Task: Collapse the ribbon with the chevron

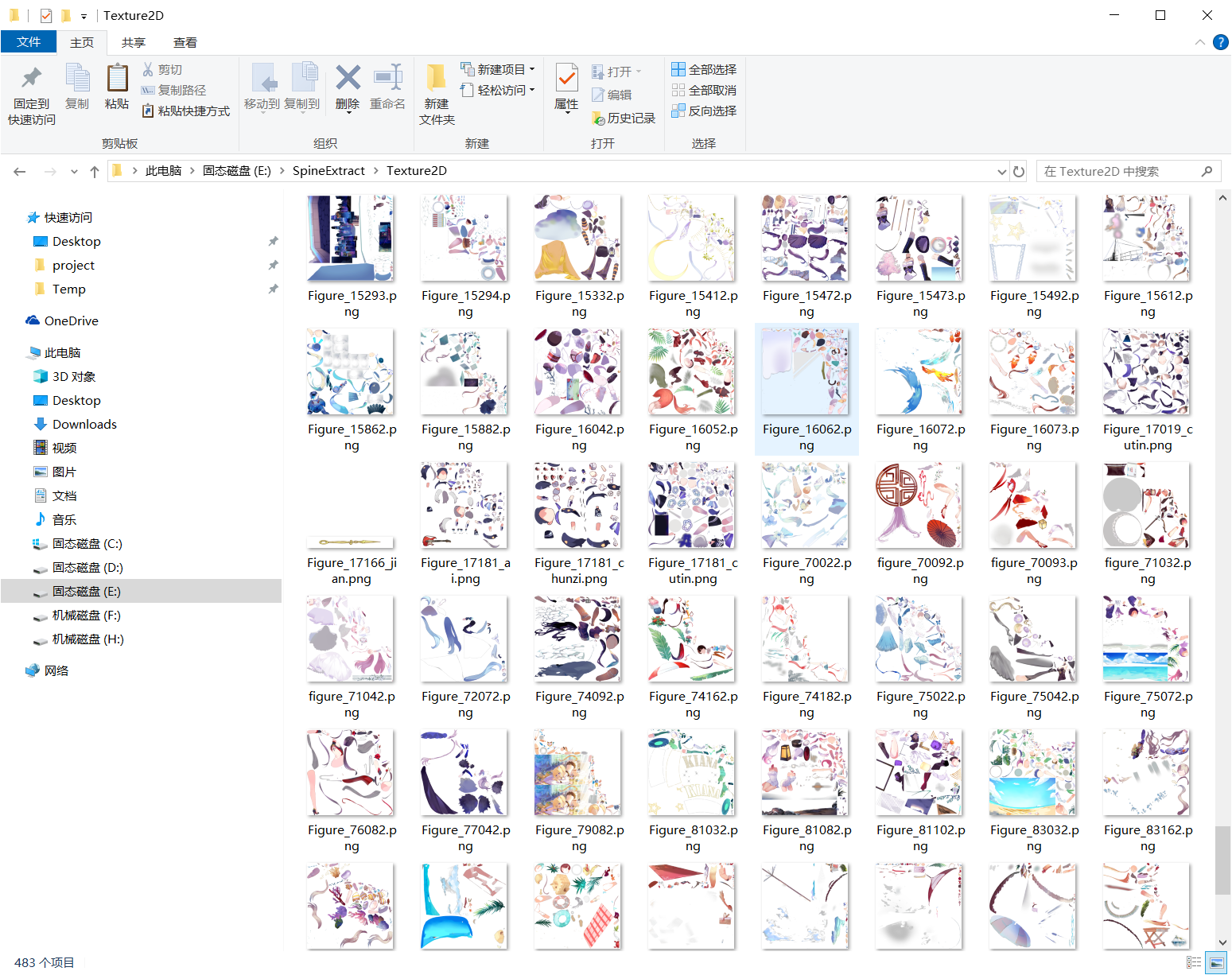Action: (1199, 43)
